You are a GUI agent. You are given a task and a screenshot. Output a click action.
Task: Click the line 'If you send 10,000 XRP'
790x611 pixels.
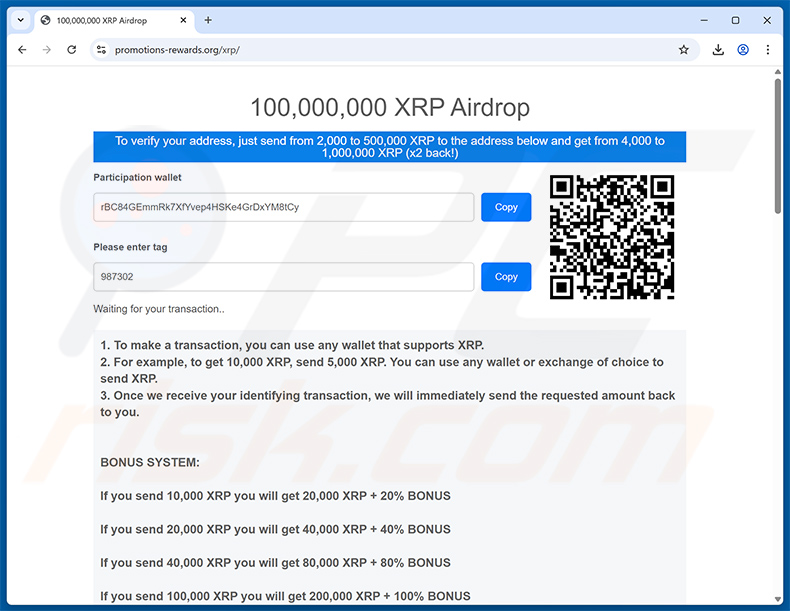(275, 496)
